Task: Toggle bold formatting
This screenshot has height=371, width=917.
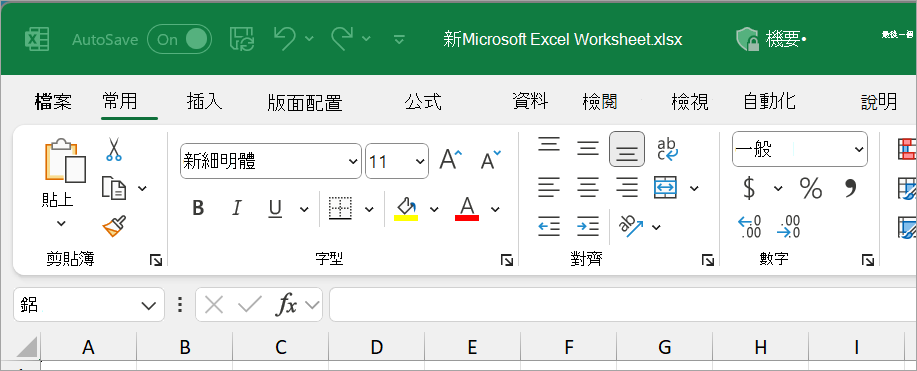Action: click(x=198, y=208)
